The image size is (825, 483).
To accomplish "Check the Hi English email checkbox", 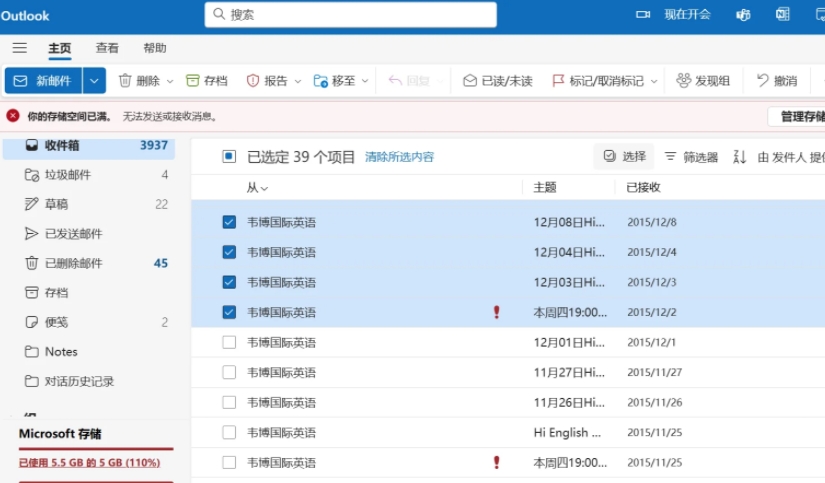I will click(x=229, y=432).
